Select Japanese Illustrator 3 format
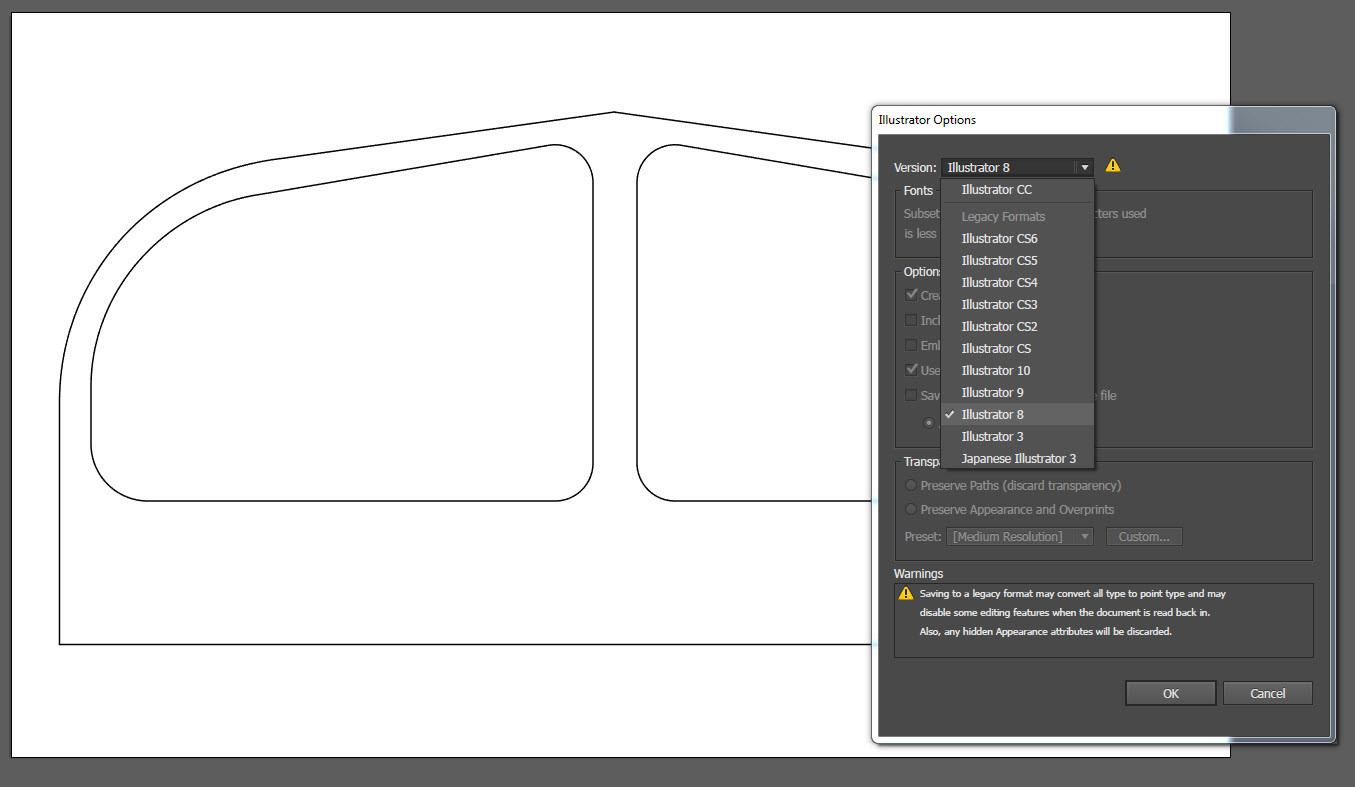 point(1018,459)
